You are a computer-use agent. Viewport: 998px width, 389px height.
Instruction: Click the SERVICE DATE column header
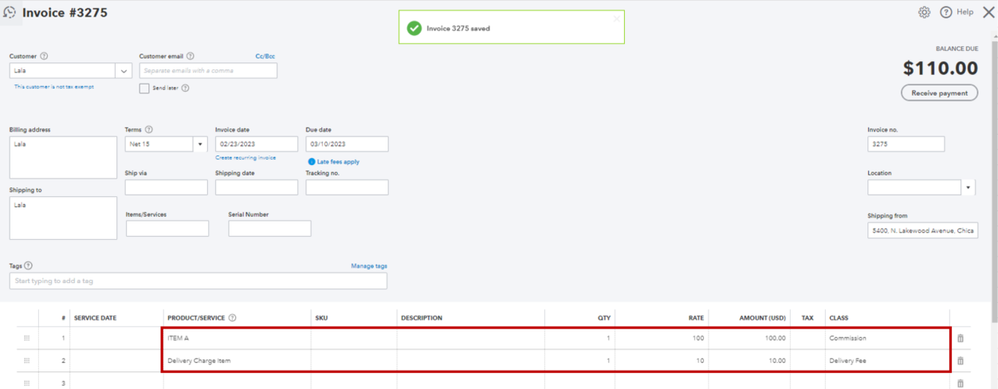pos(95,318)
